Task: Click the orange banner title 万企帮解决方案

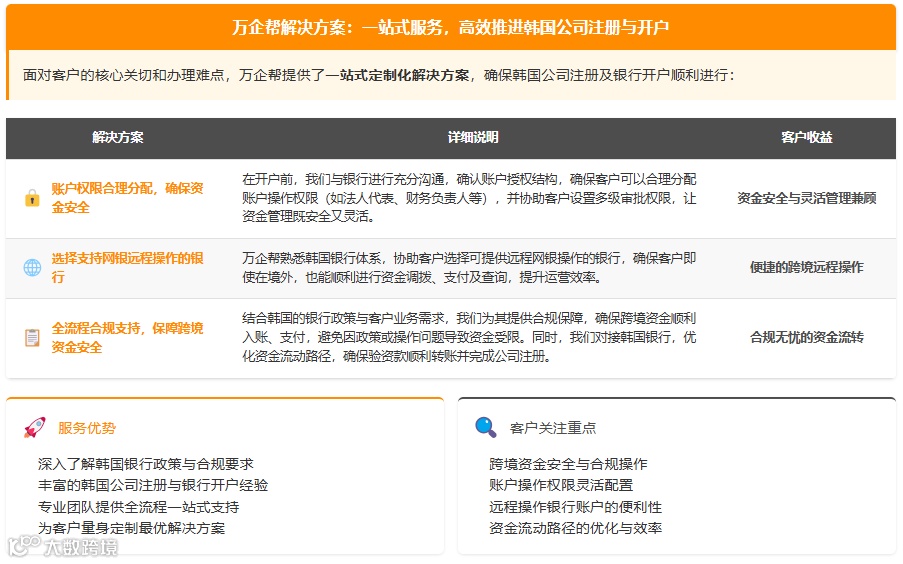Action: click(x=450, y=27)
